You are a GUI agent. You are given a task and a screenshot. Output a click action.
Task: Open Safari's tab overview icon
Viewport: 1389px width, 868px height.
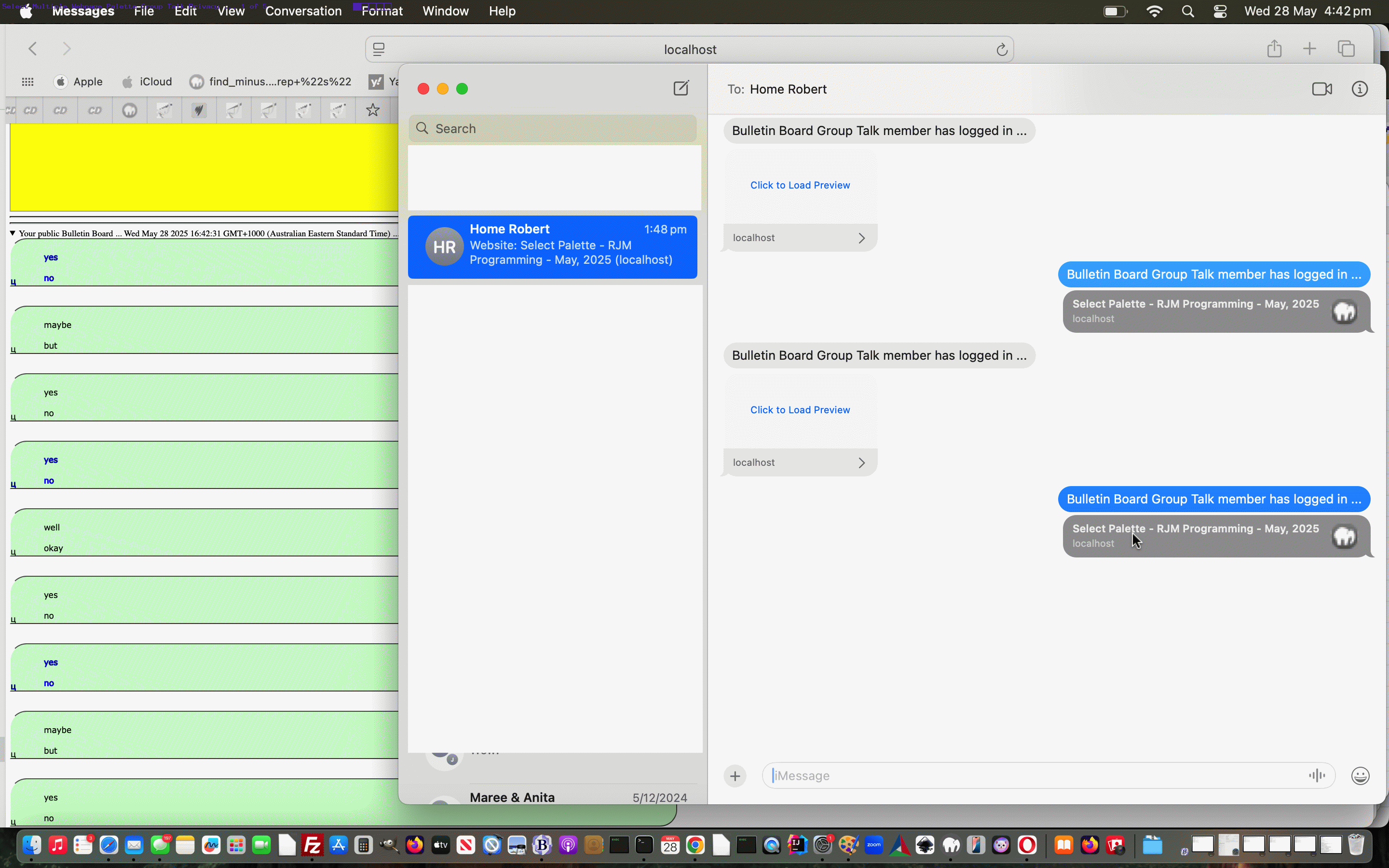pos(1346,49)
